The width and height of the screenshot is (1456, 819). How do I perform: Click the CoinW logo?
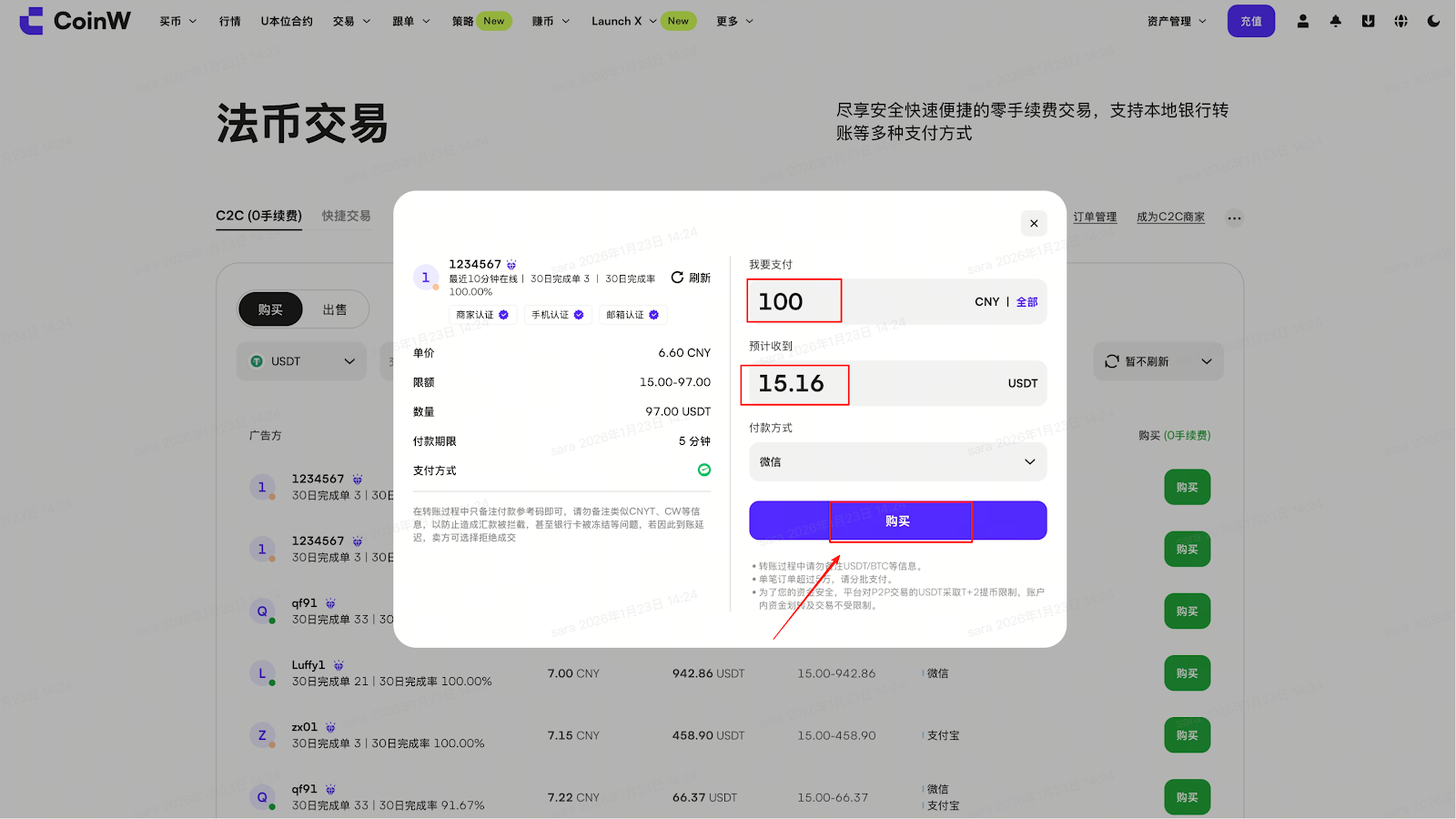pos(75,21)
